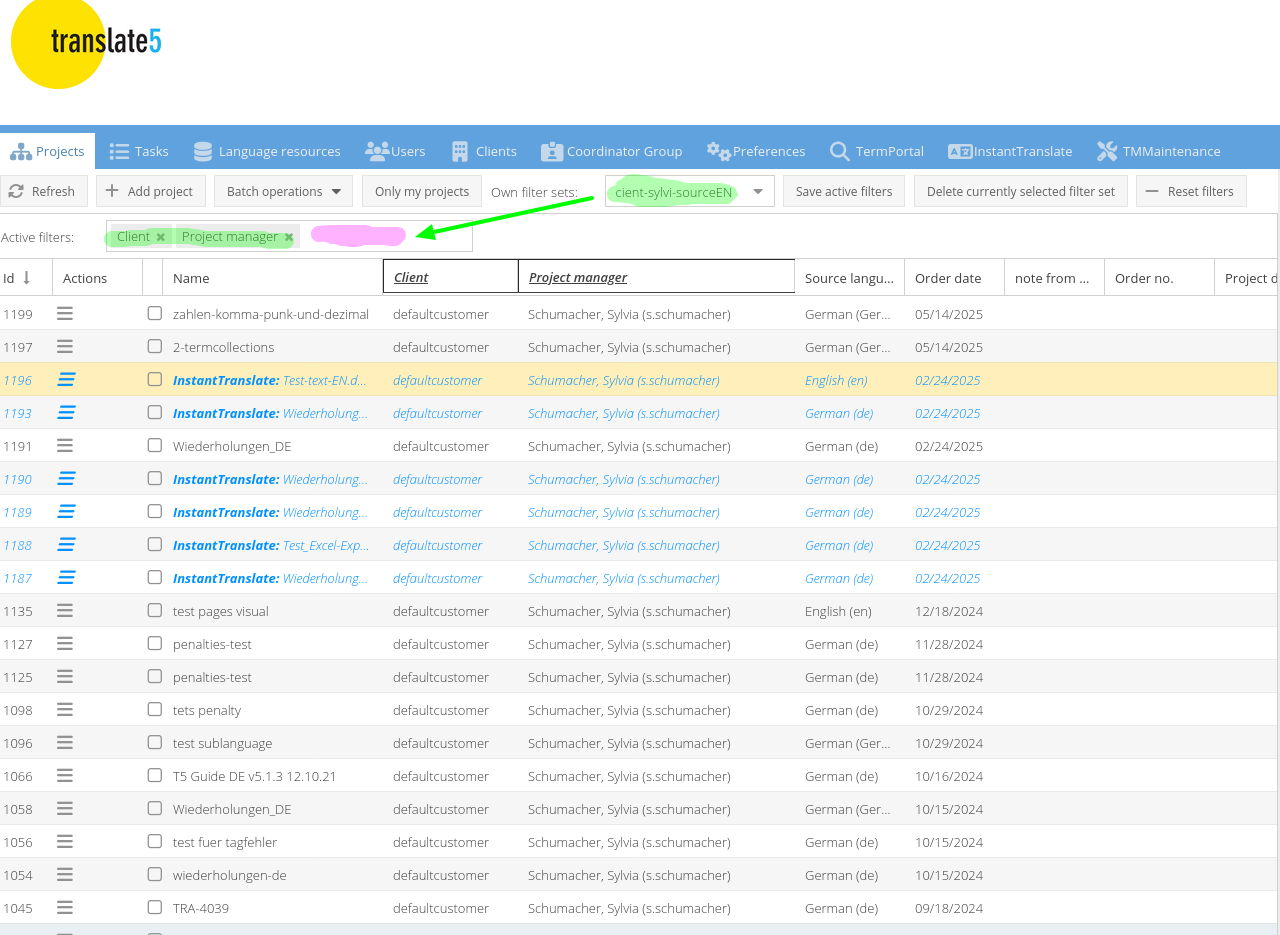1280x935 pixels.
Task: Click Save active filters button
Action: (x=844, y=191)
